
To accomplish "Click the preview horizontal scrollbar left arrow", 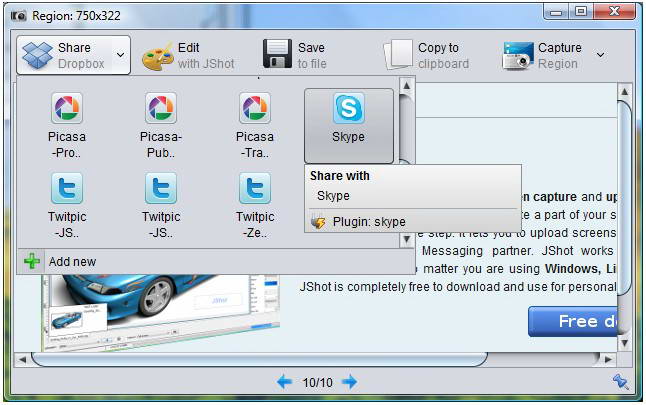I will pos(22,360).
